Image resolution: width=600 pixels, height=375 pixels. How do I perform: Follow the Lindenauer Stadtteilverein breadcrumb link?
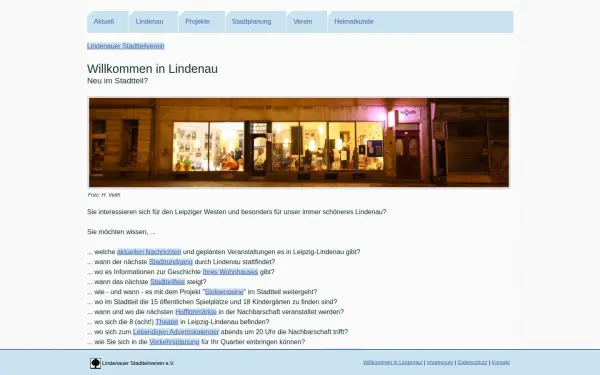[x=126, y=46]
